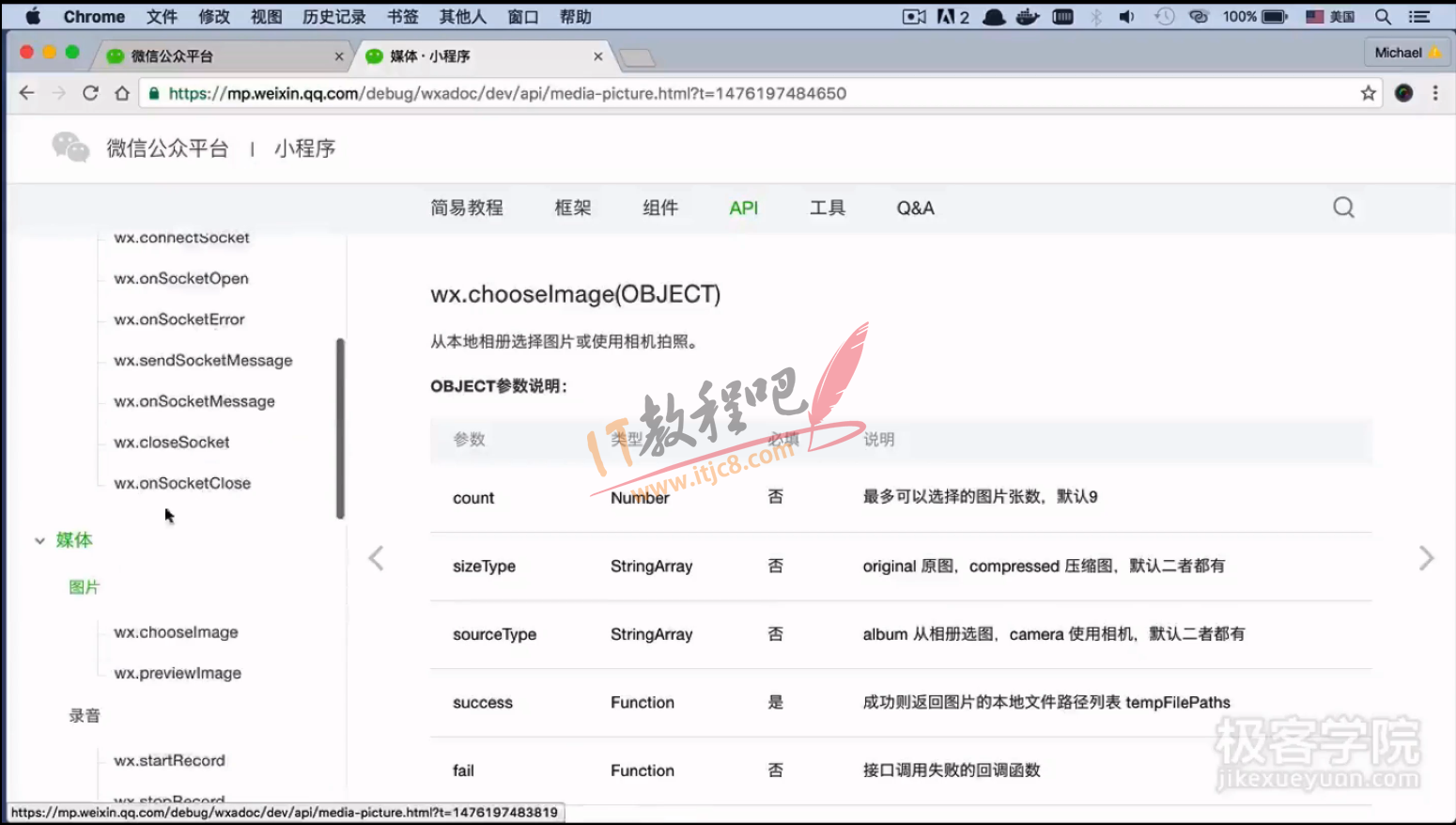
Task: Click the wx.chooseImage(OBJECT) heading
Action: 576,294
